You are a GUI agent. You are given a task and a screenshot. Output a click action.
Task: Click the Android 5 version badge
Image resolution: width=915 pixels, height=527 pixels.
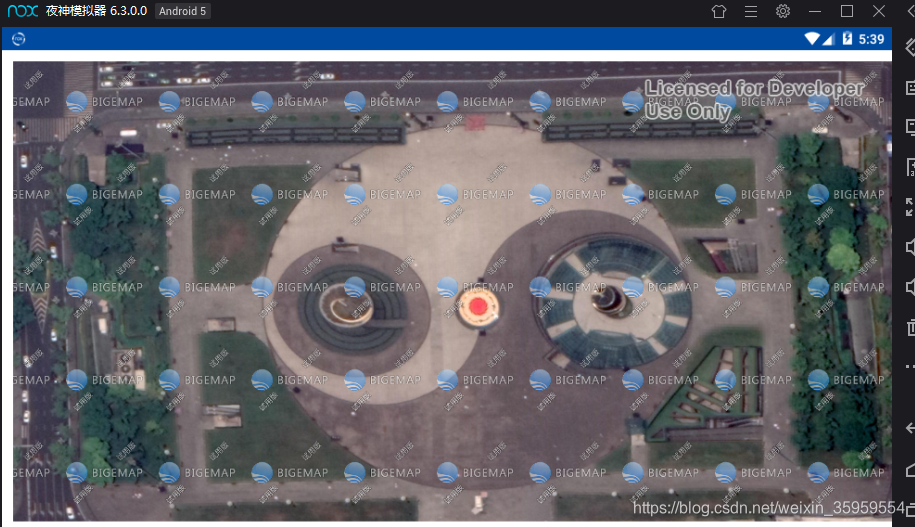pyautogui.click(x=183, y=11)
